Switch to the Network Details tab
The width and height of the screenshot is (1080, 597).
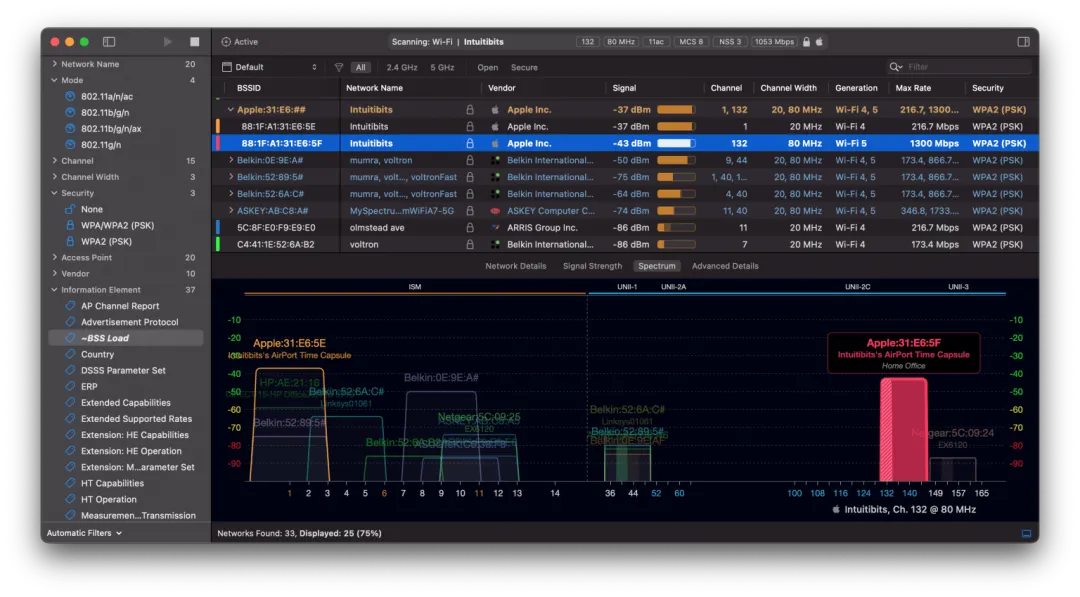[516, 266]
